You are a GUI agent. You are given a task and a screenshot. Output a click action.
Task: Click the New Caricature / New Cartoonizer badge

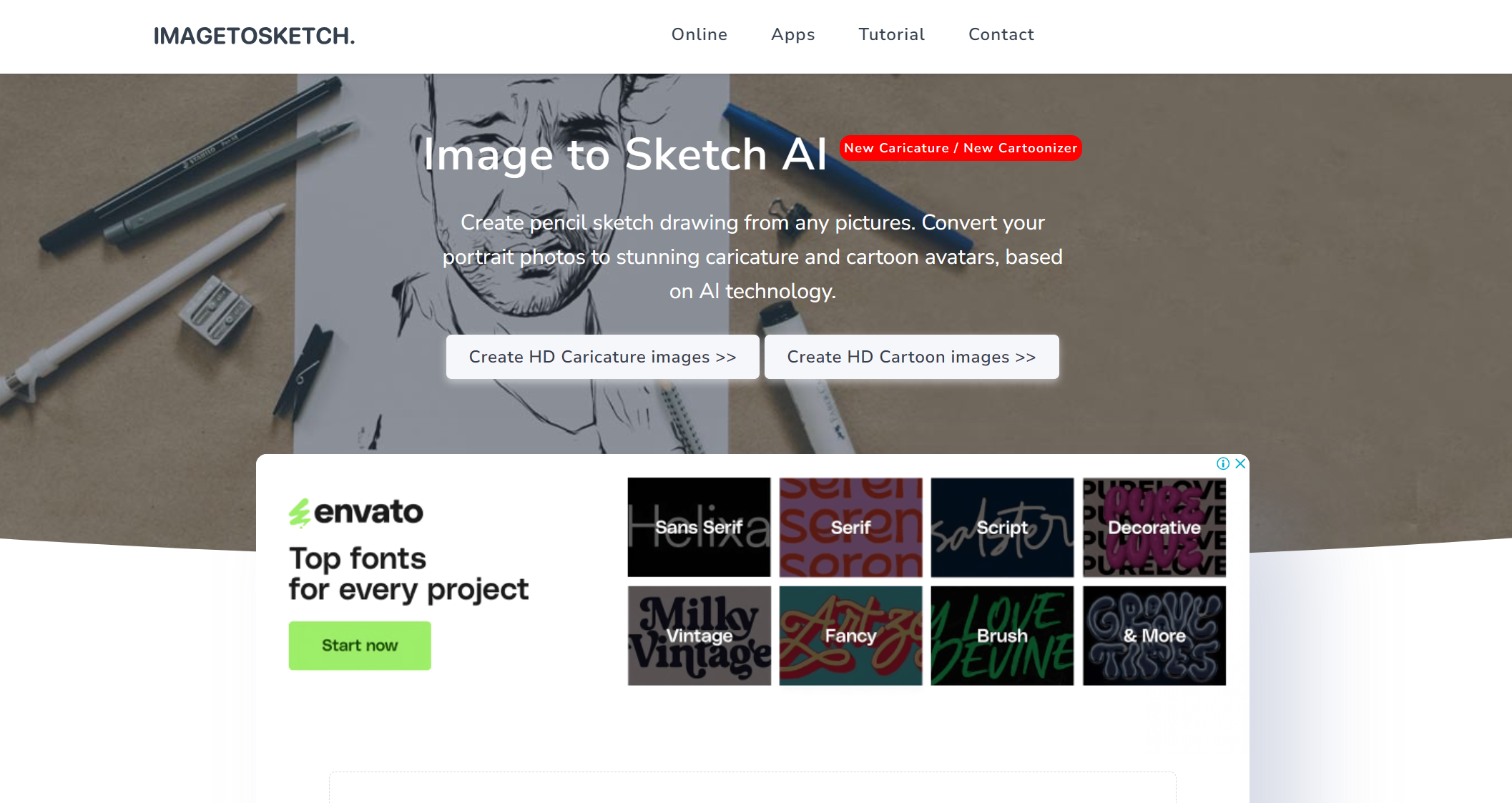tap(960, 148)
